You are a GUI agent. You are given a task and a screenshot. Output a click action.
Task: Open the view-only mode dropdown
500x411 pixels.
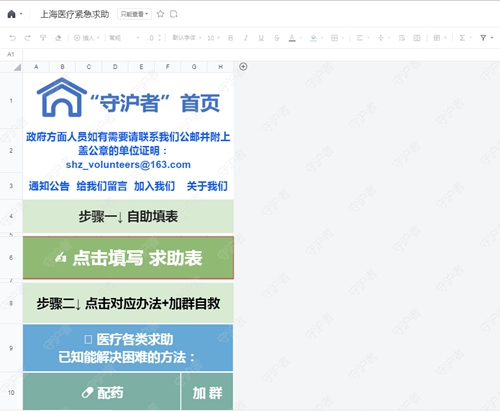click(x=134, y=14)
